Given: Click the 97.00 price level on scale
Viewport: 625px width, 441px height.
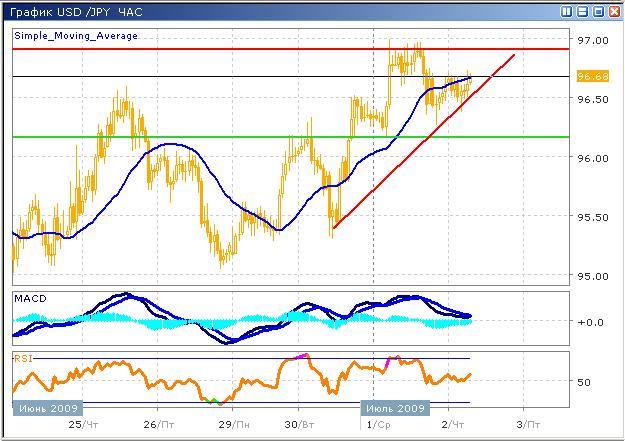Looking at the screenshot, I should coord(593,40).
